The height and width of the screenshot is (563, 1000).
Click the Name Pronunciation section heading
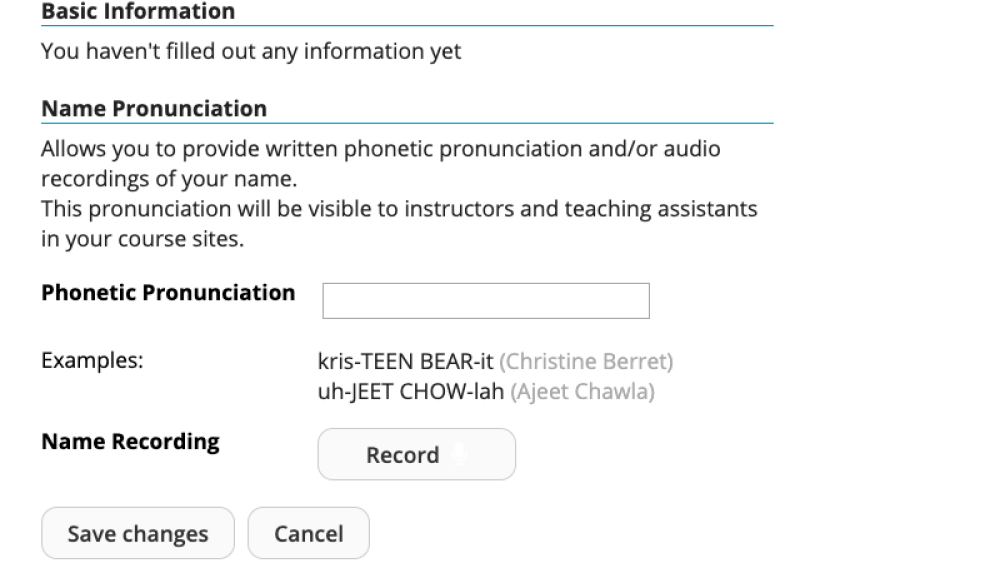click(x=154, y=108)
